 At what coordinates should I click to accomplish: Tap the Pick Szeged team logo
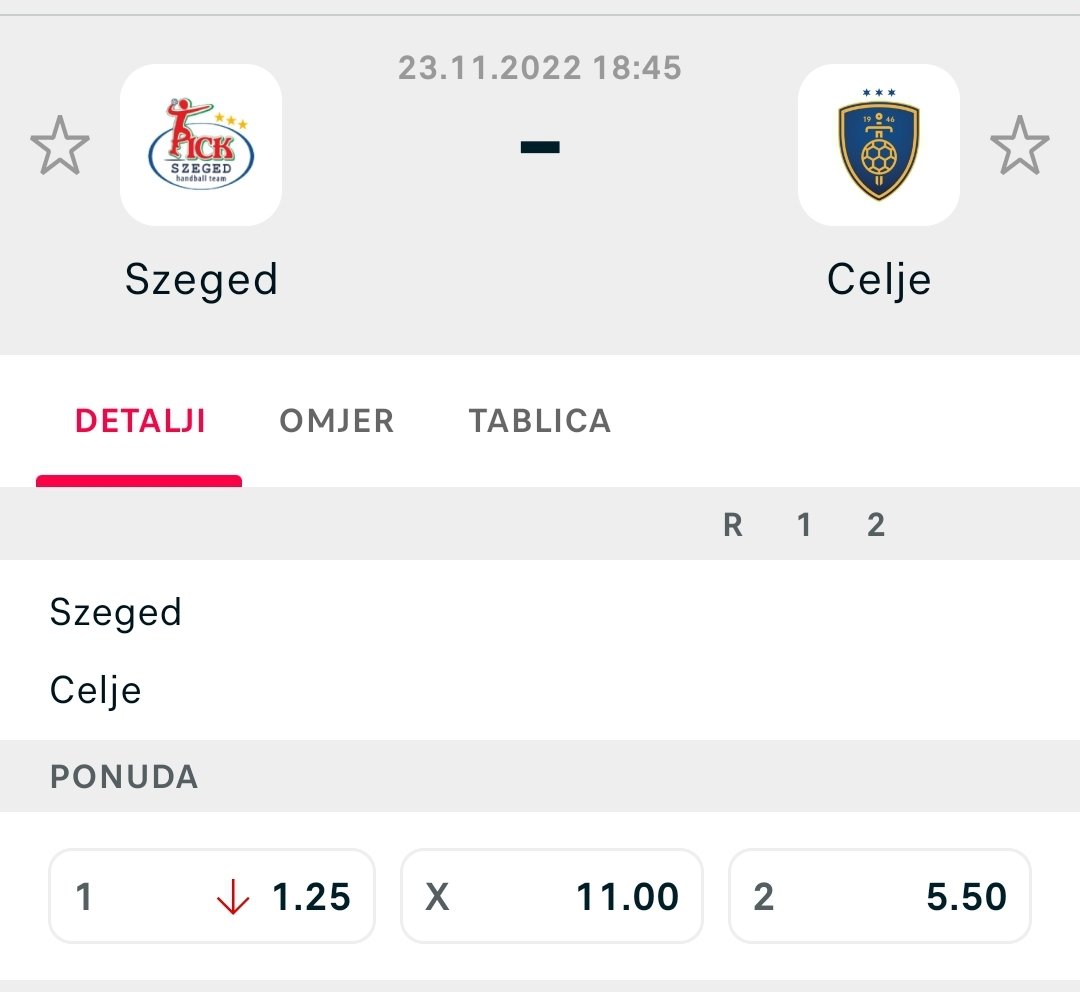coord(201,145)
